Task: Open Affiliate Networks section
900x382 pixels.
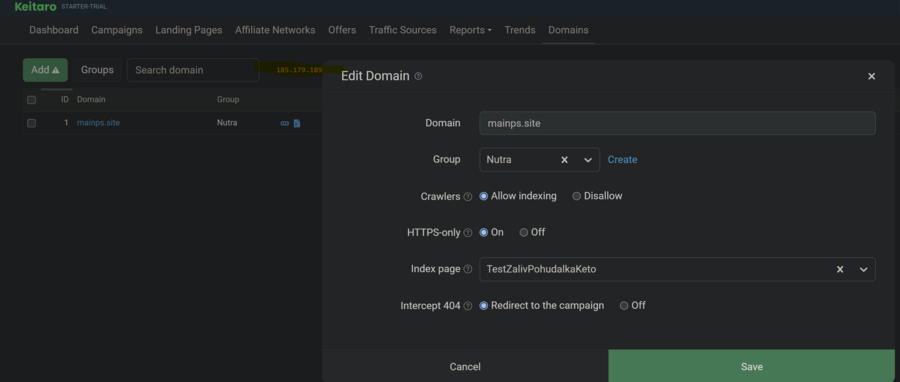Action: point(275,30)
